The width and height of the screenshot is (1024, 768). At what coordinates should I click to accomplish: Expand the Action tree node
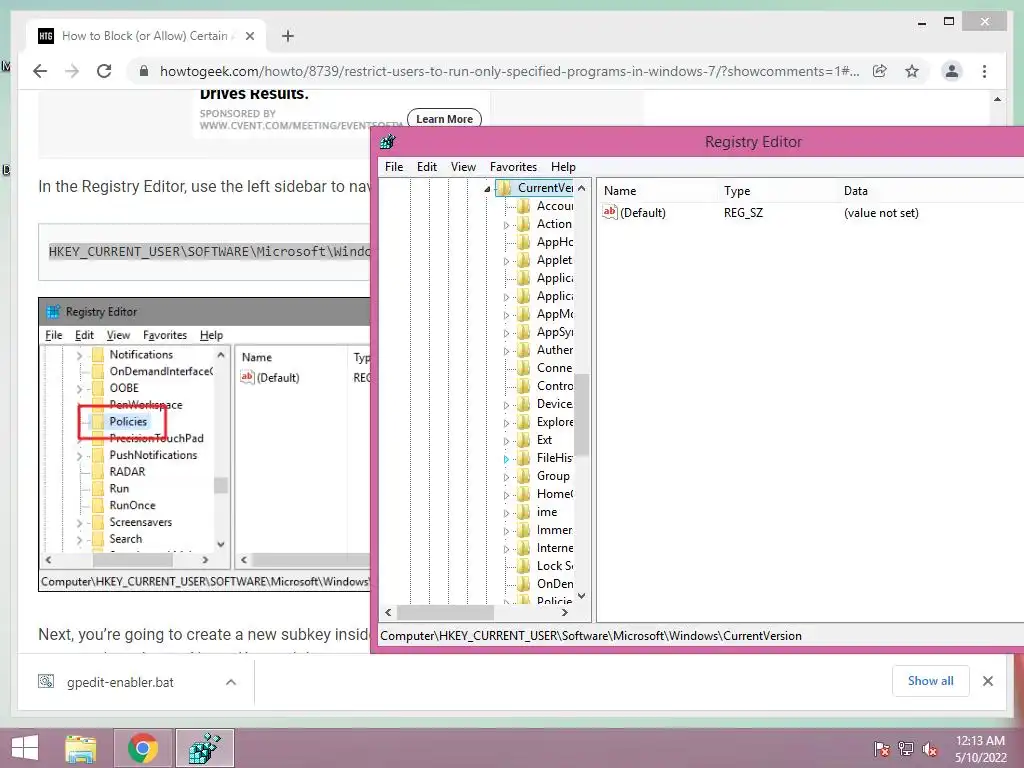click(506, 225)
